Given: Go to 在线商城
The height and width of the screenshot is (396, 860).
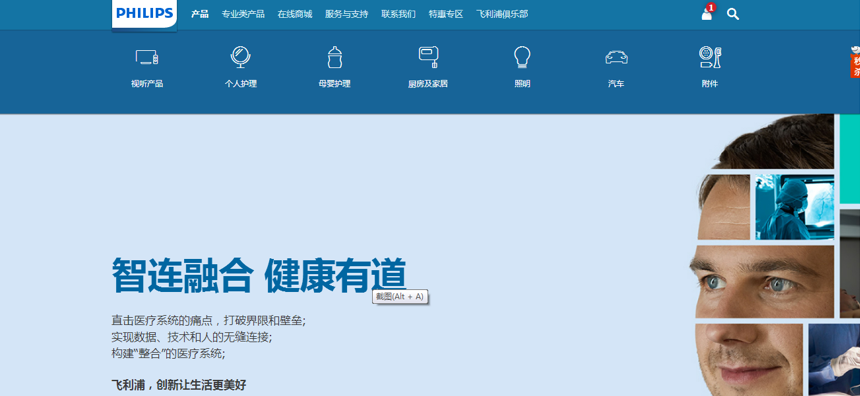Looking at the screenshot, I should click(x=295, y=14).
